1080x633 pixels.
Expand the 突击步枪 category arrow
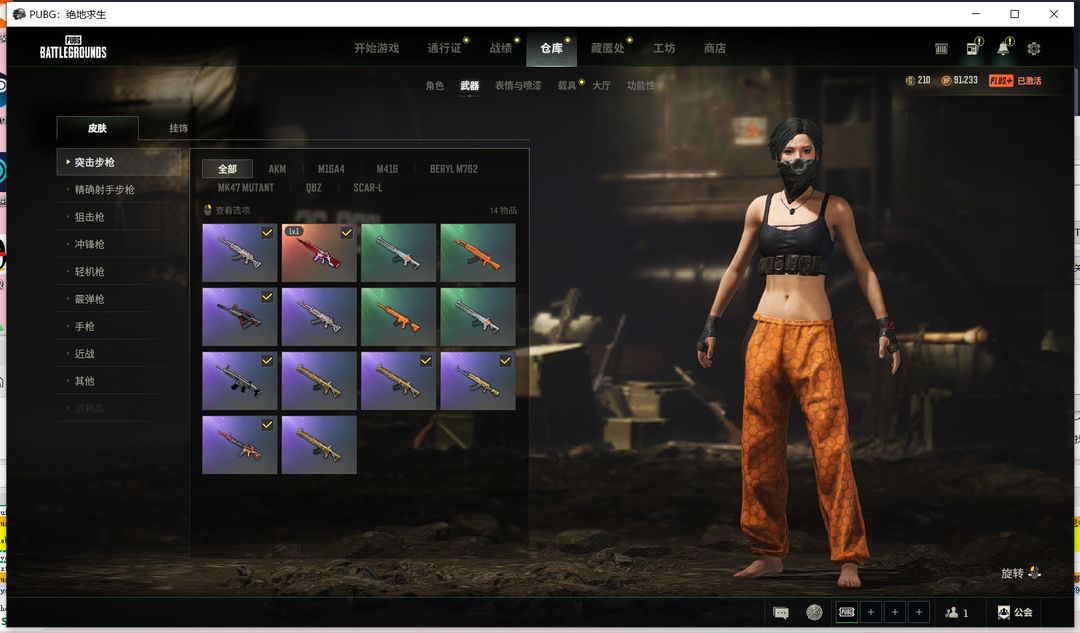(x=68, y=162)
